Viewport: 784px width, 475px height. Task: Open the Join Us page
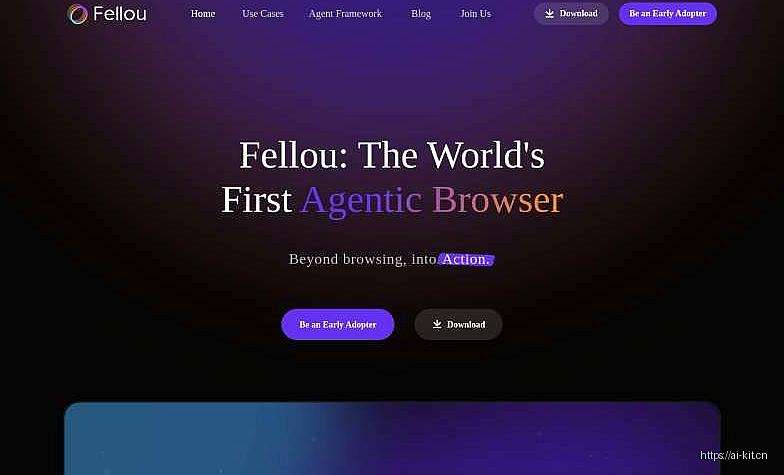click(476, 14)
